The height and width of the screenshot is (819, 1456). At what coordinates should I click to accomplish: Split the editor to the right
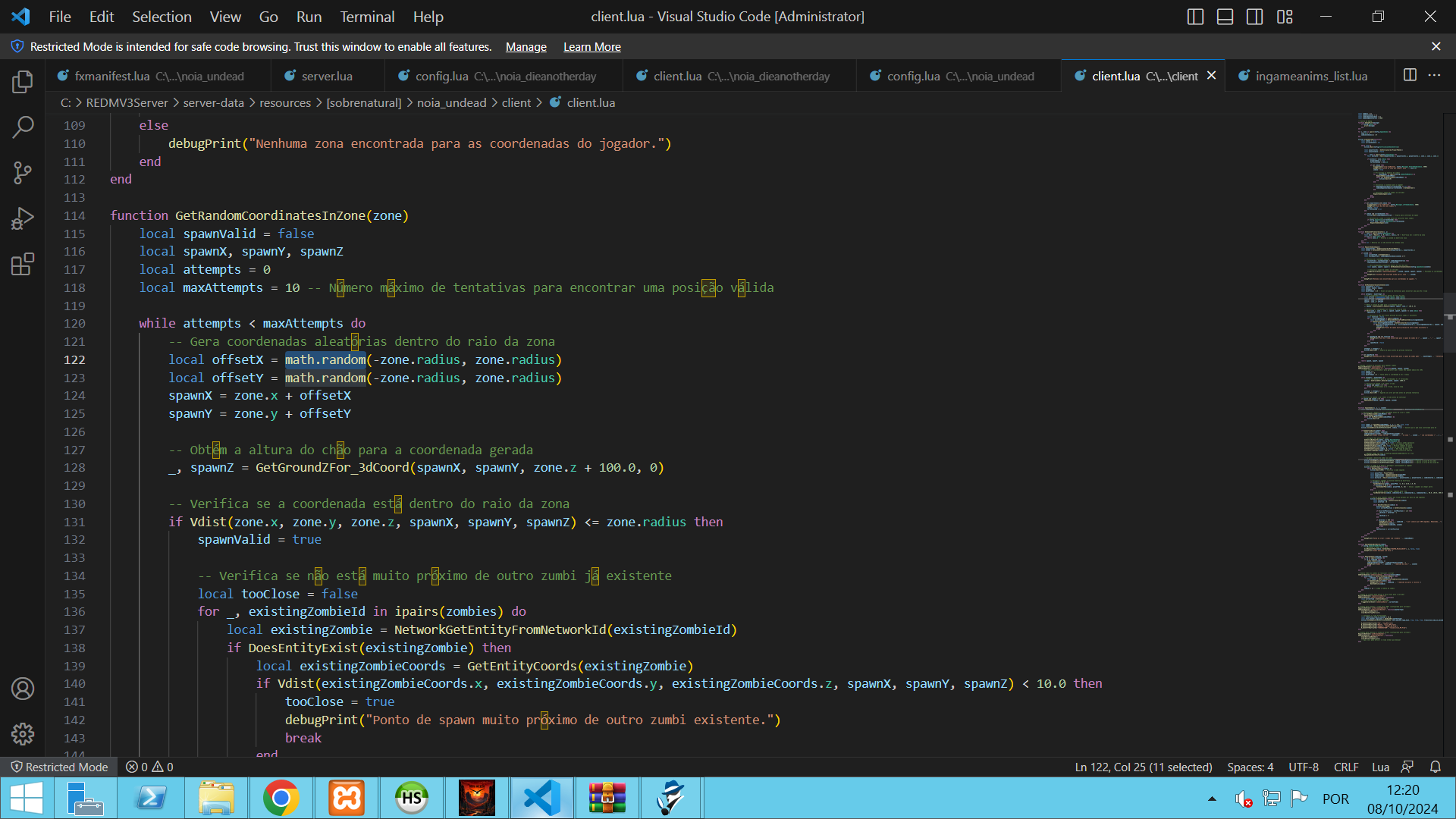(x=1410, y=75)
